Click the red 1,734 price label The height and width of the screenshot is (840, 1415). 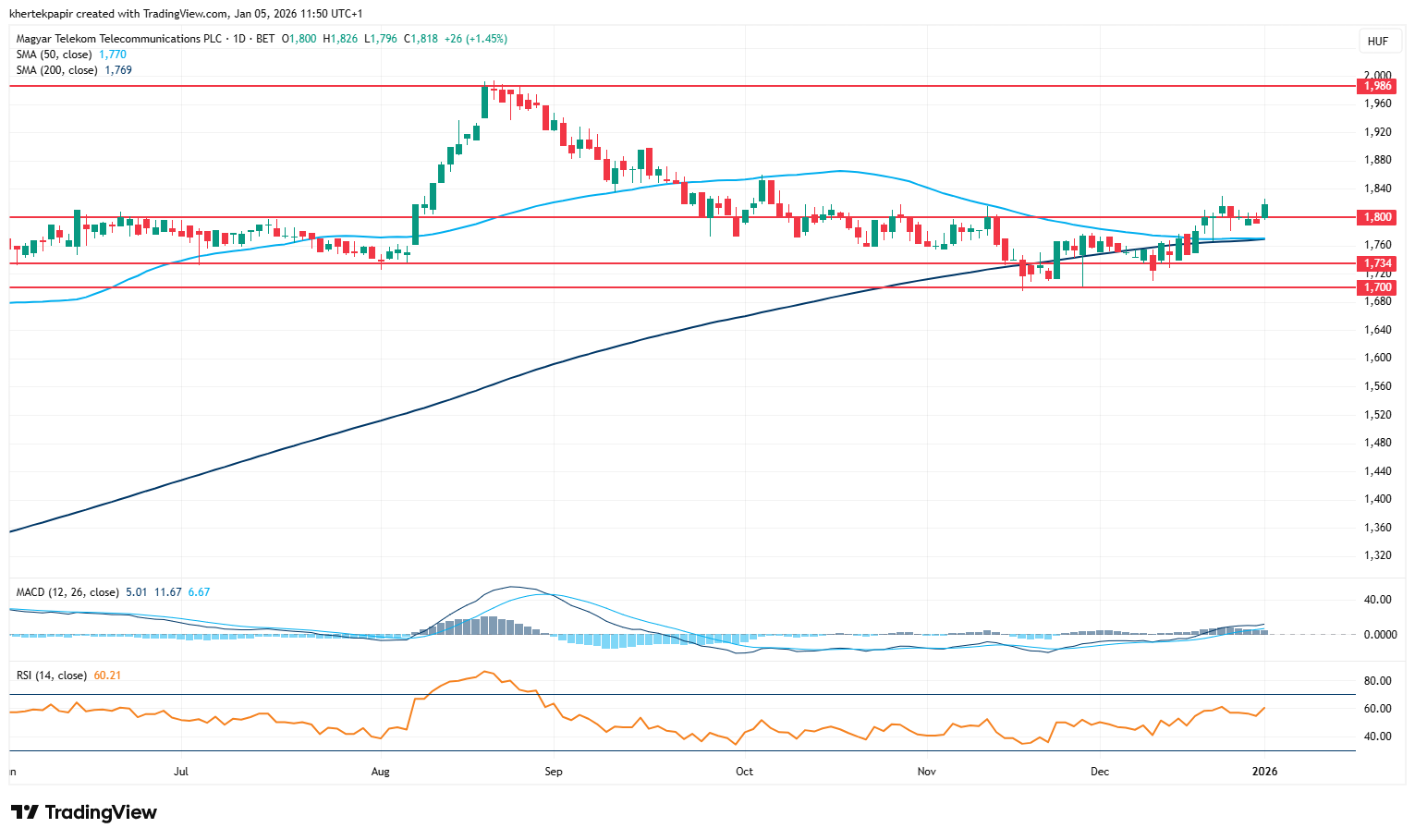tap(1377, 263)
